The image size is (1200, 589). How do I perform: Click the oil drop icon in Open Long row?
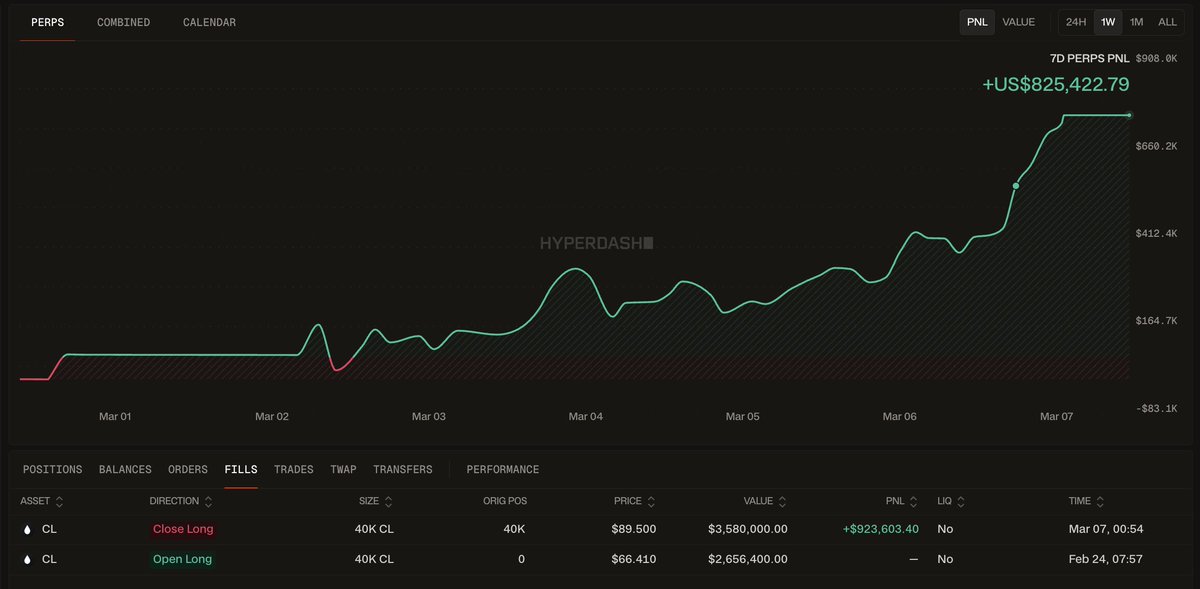[26, 559]
